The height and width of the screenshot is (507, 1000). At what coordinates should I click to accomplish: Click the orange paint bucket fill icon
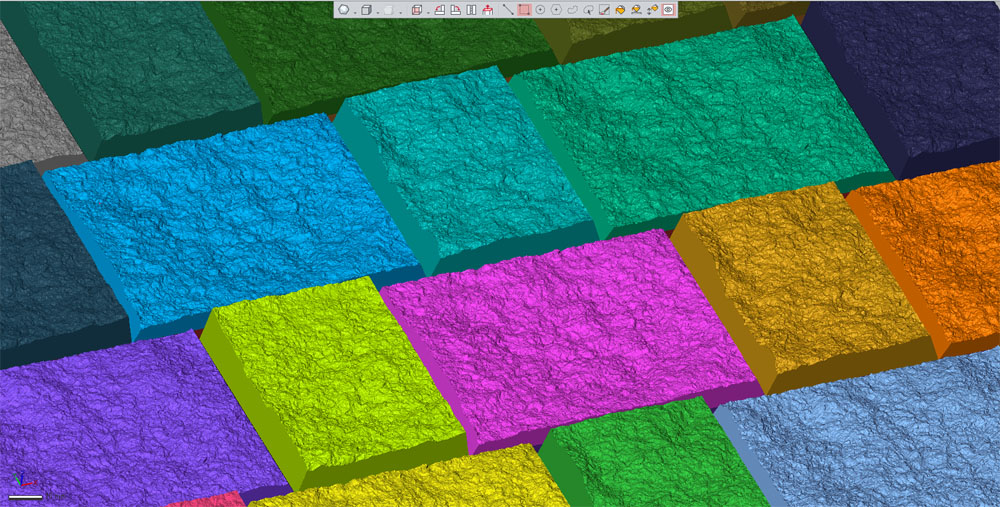coord(621,10)
